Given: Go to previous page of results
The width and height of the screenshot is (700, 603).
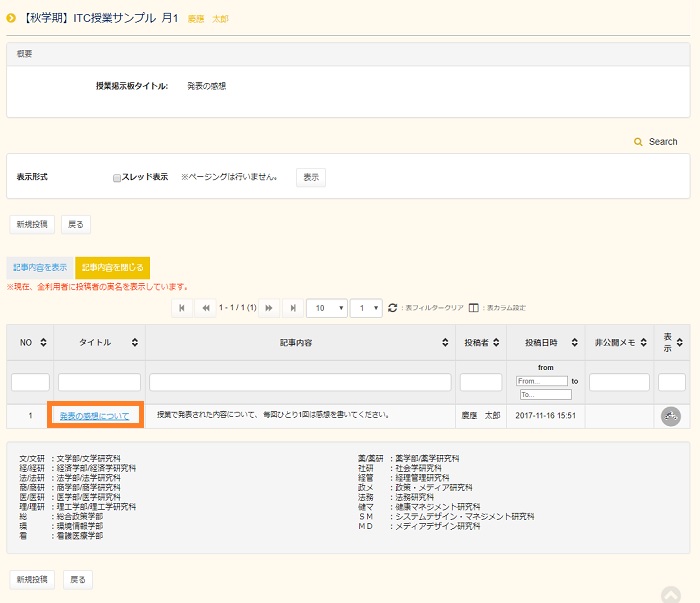Looking at the screenshot, I should point(206,308).
